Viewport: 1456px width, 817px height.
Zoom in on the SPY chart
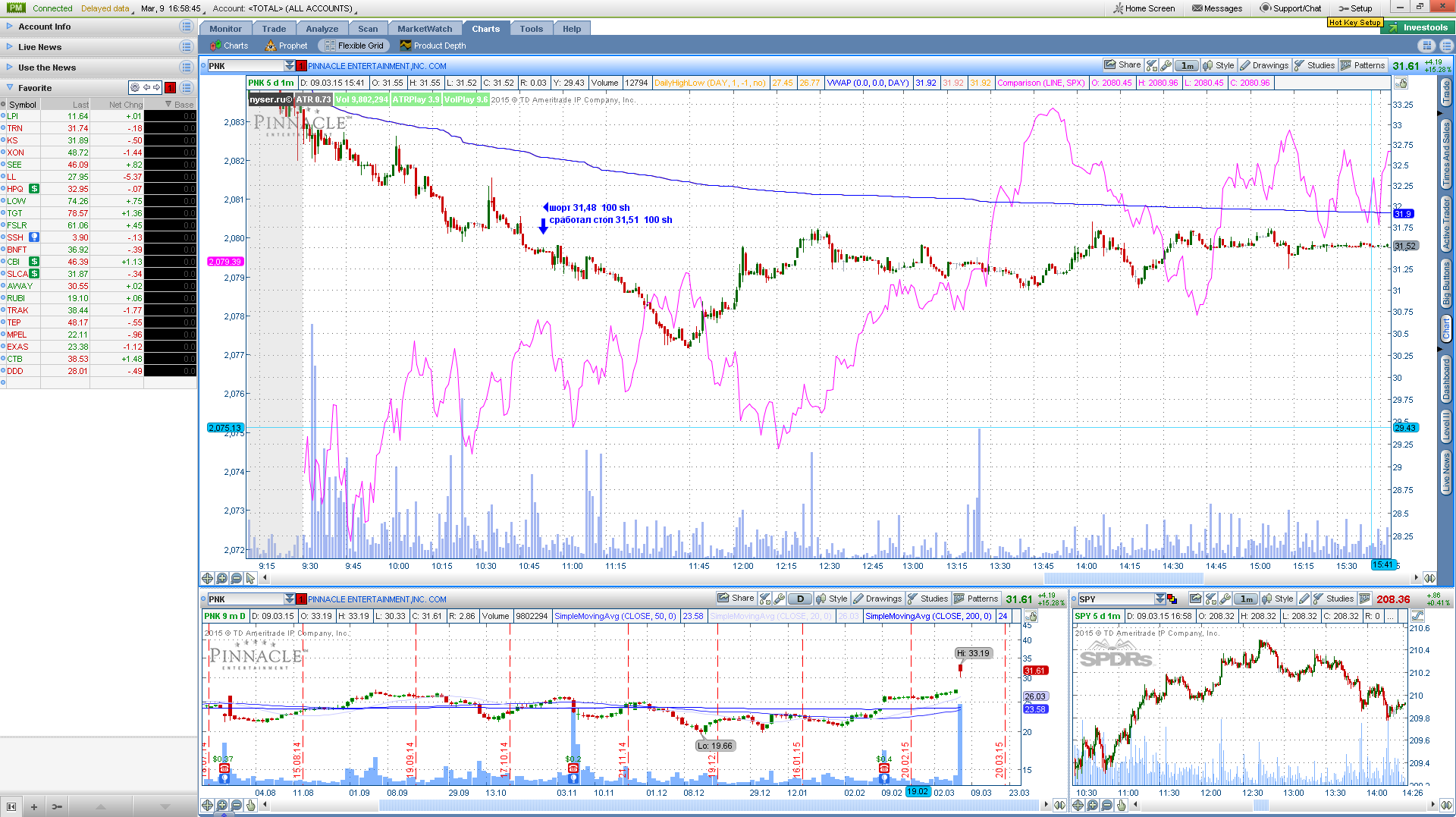click(x=1092, y=805)
